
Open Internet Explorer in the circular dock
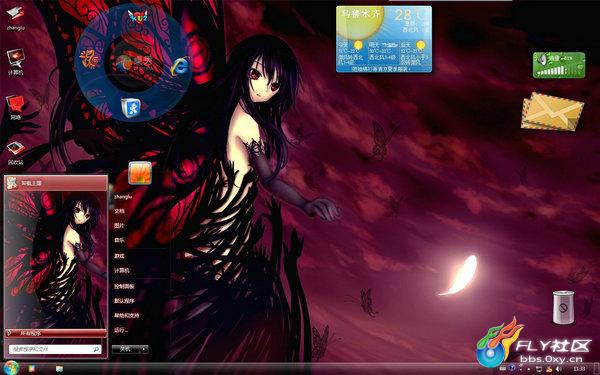(180, 66)
